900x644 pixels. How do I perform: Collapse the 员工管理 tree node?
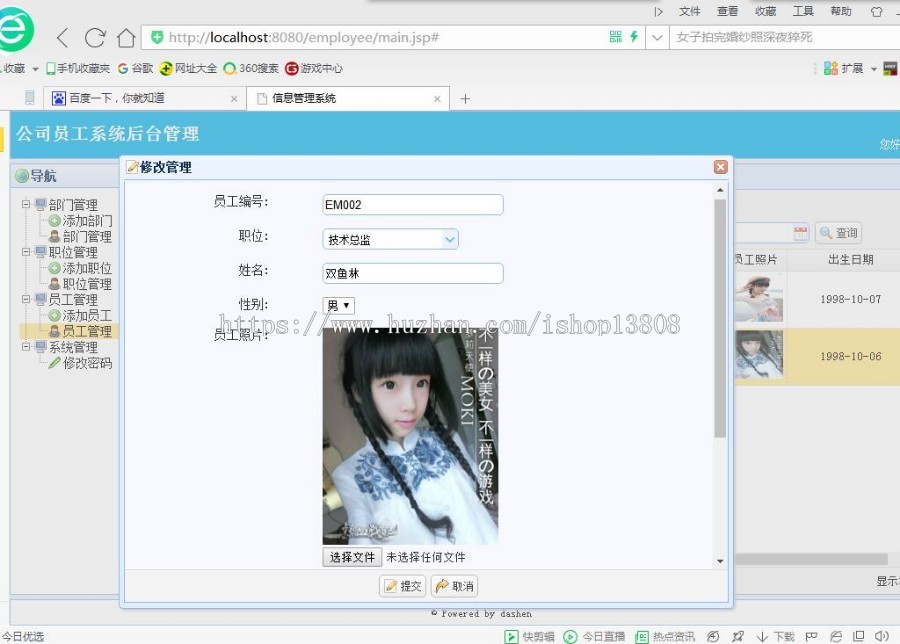27,299
